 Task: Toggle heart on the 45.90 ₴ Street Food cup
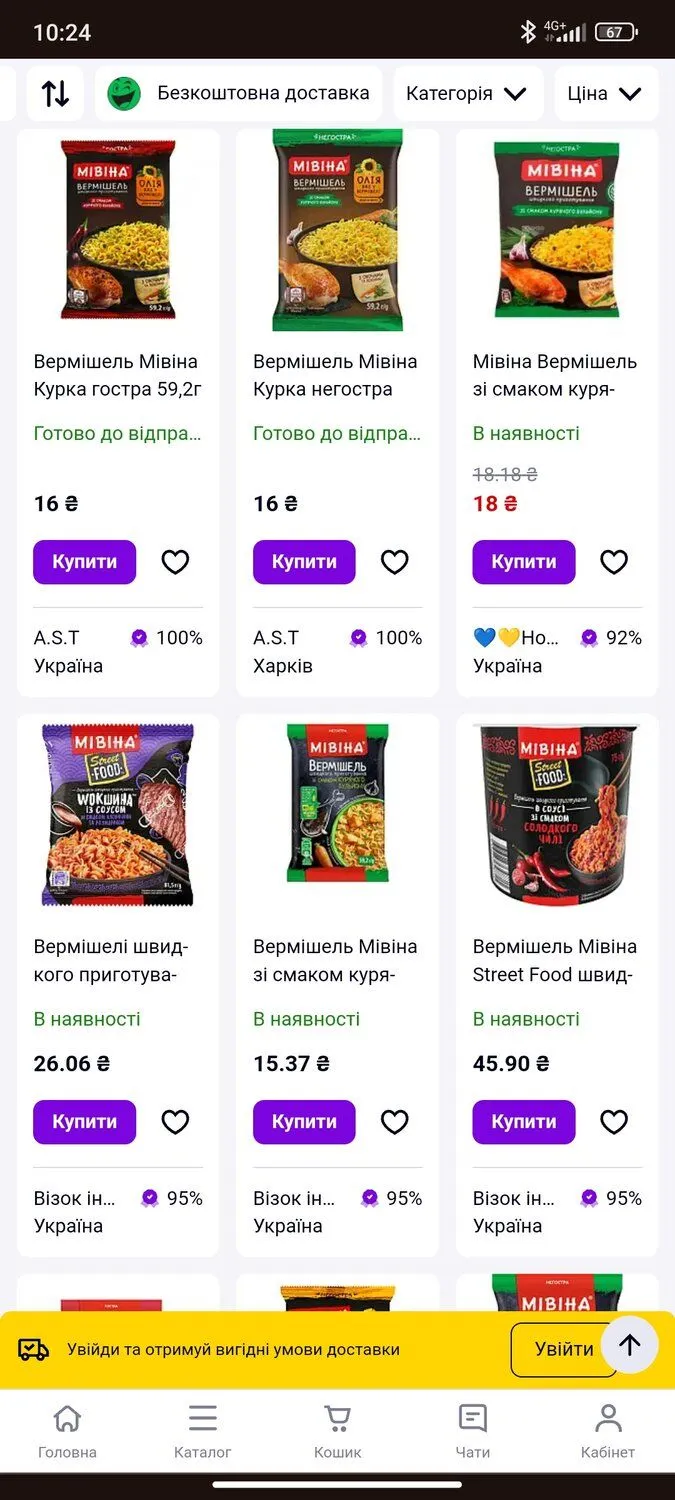point(614,1122)
